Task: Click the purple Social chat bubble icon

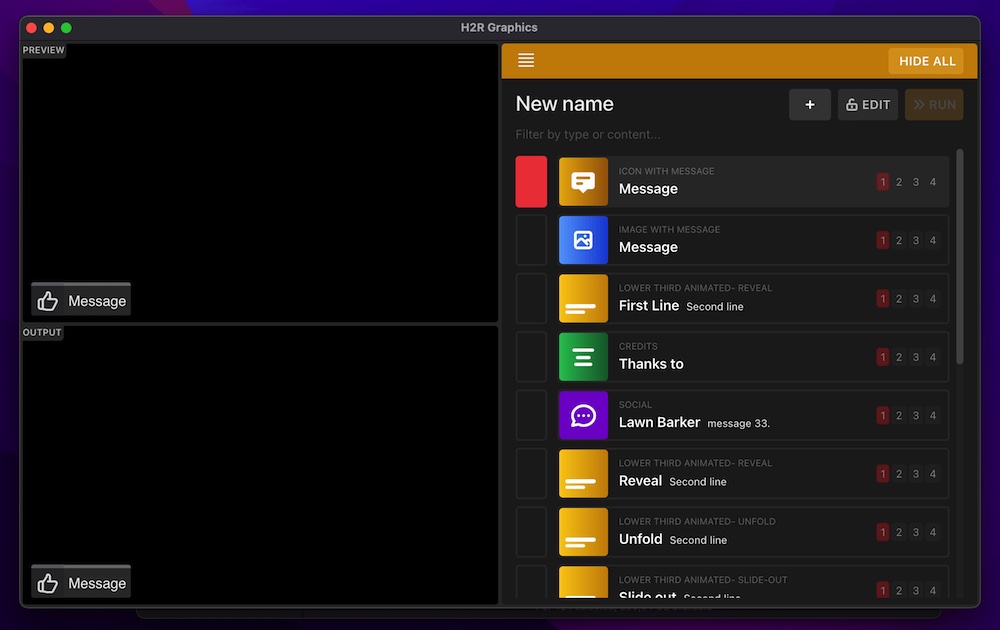Action: pyautogui.click(x=583, y=416)
